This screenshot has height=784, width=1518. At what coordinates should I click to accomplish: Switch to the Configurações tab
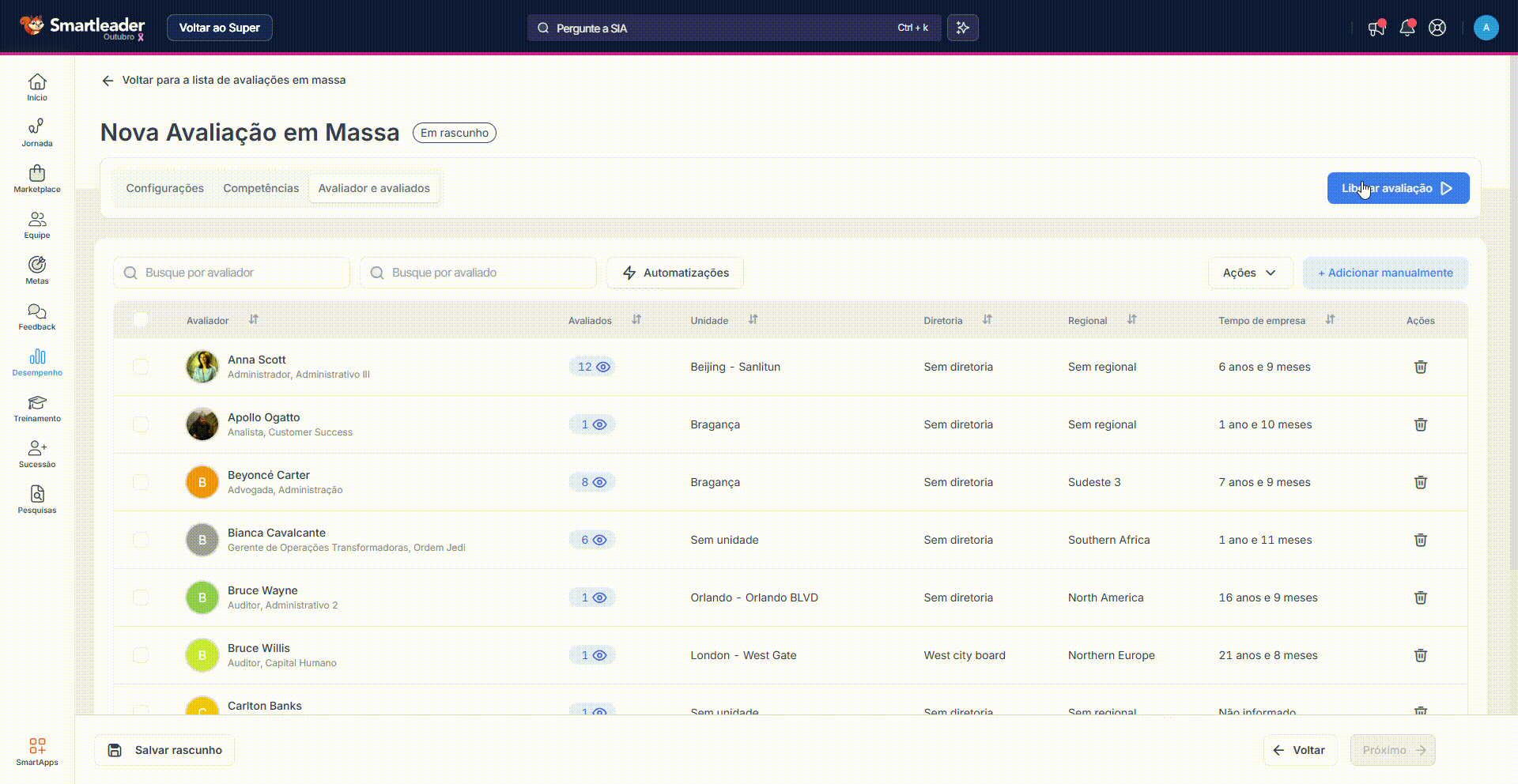coord(164,188)
